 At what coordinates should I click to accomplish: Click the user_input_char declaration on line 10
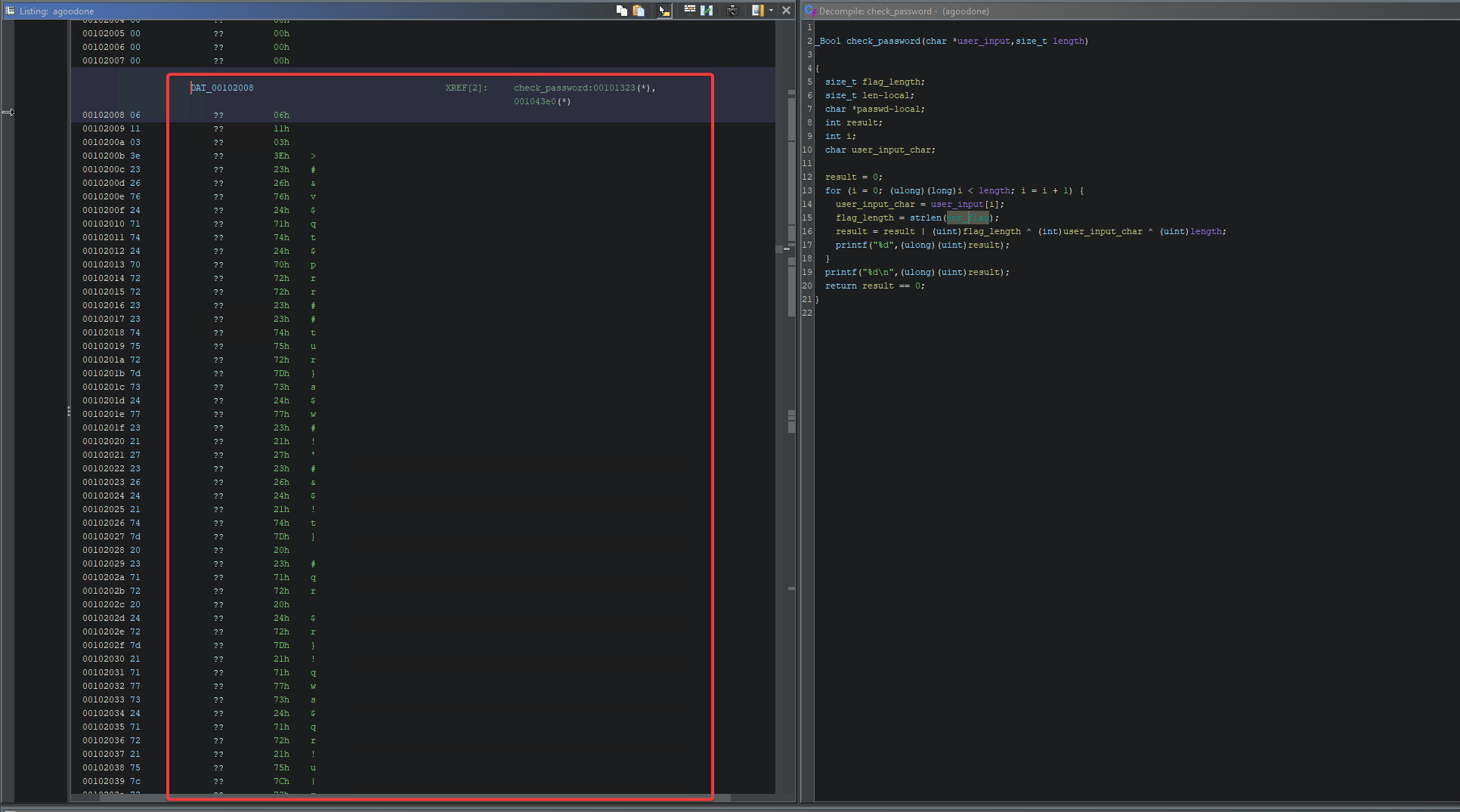point(880,150)
